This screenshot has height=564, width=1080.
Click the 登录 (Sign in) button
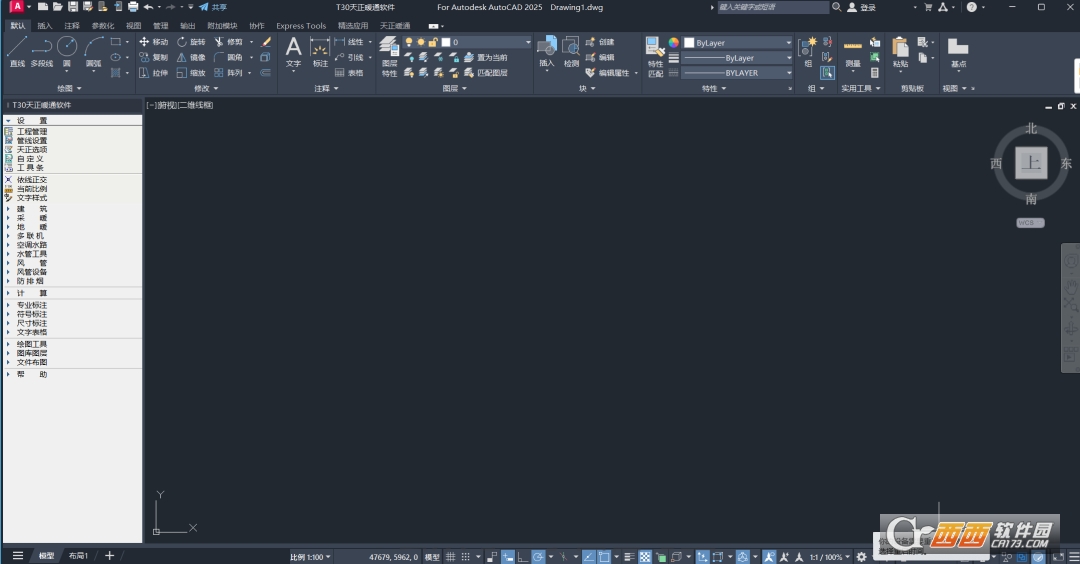861,7
